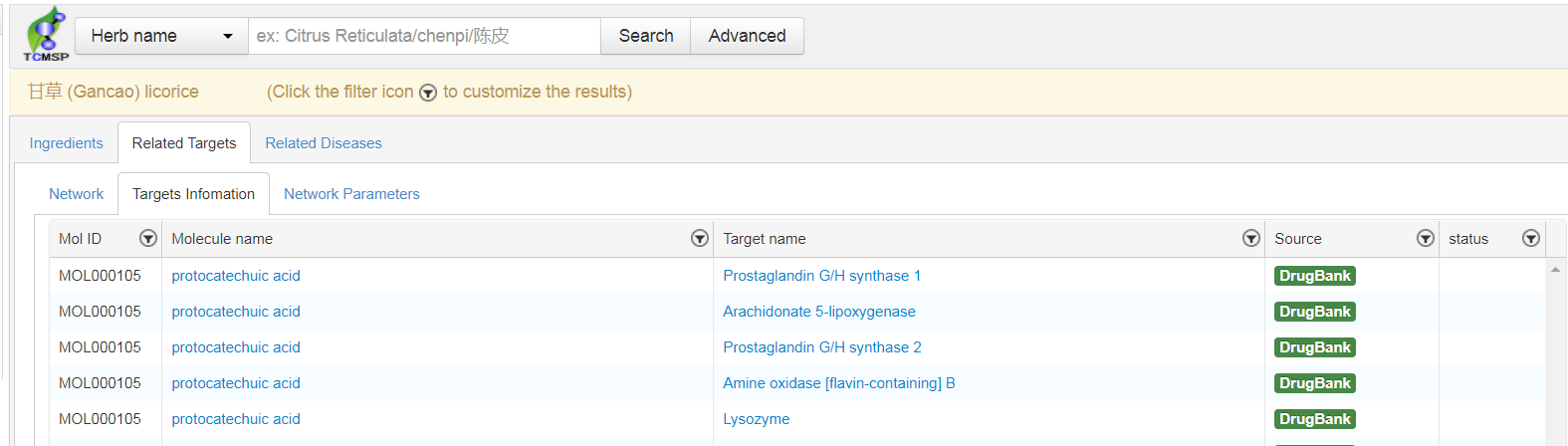
Task: Click the DrugBank badge for Arachidonate 5-lipoxygenase
Action: (1314, 312)
